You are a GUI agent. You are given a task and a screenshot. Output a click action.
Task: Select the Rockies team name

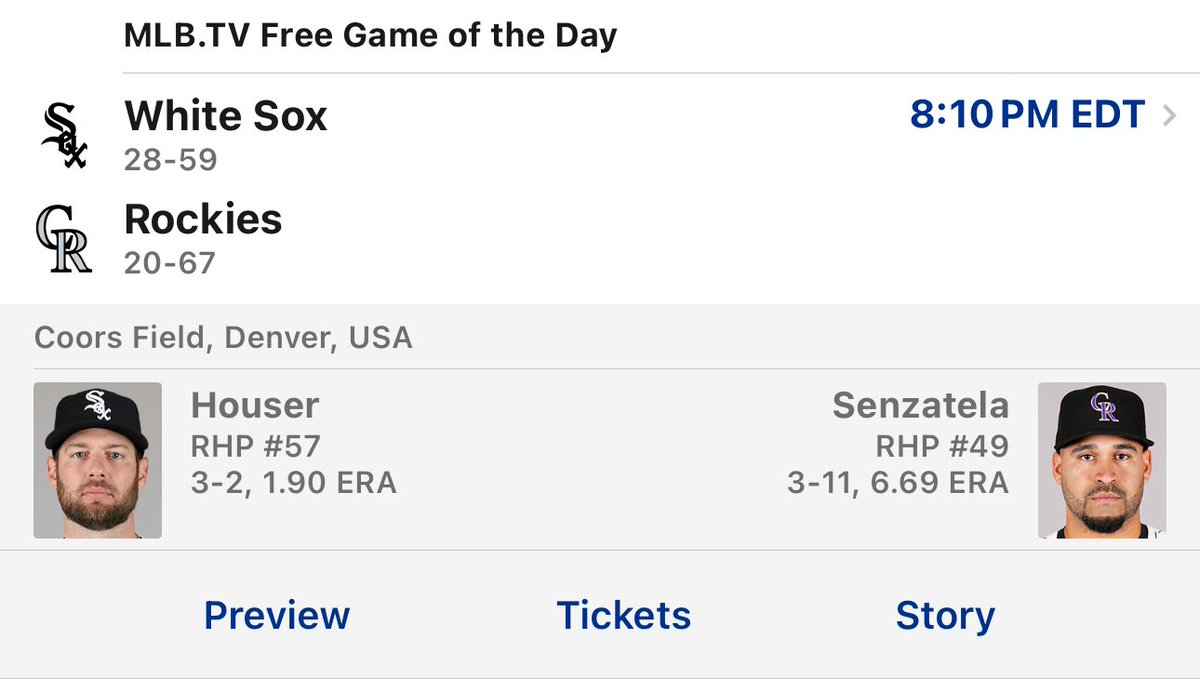(x=203, y=219)
